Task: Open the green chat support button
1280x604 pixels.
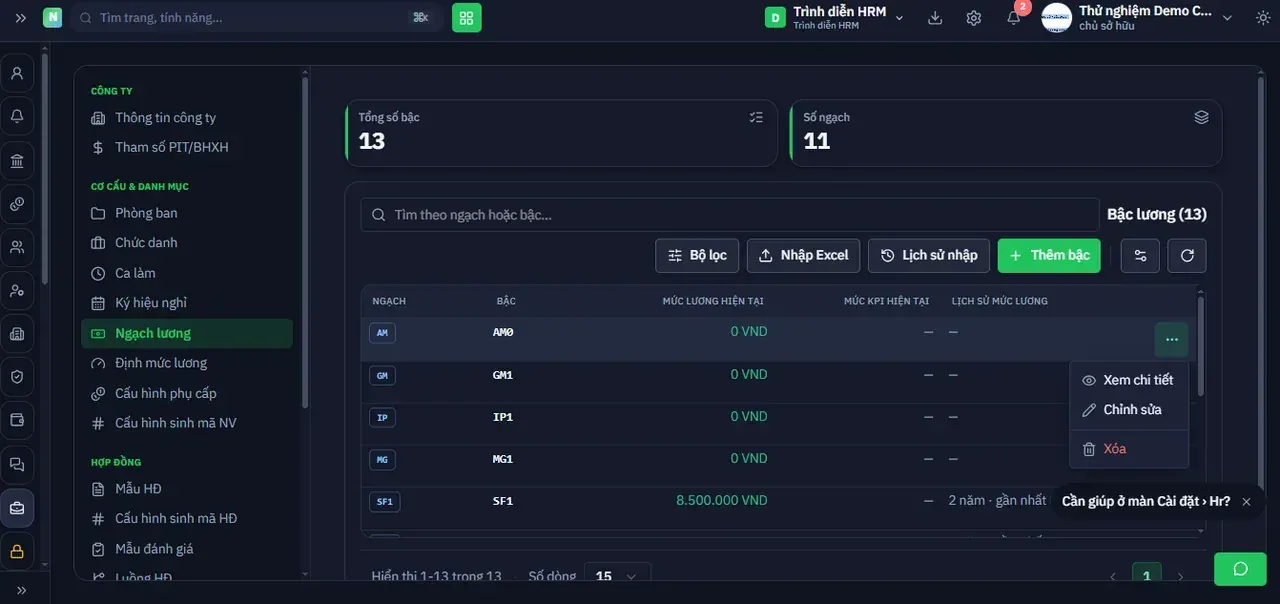Action: coord(1240,569)
